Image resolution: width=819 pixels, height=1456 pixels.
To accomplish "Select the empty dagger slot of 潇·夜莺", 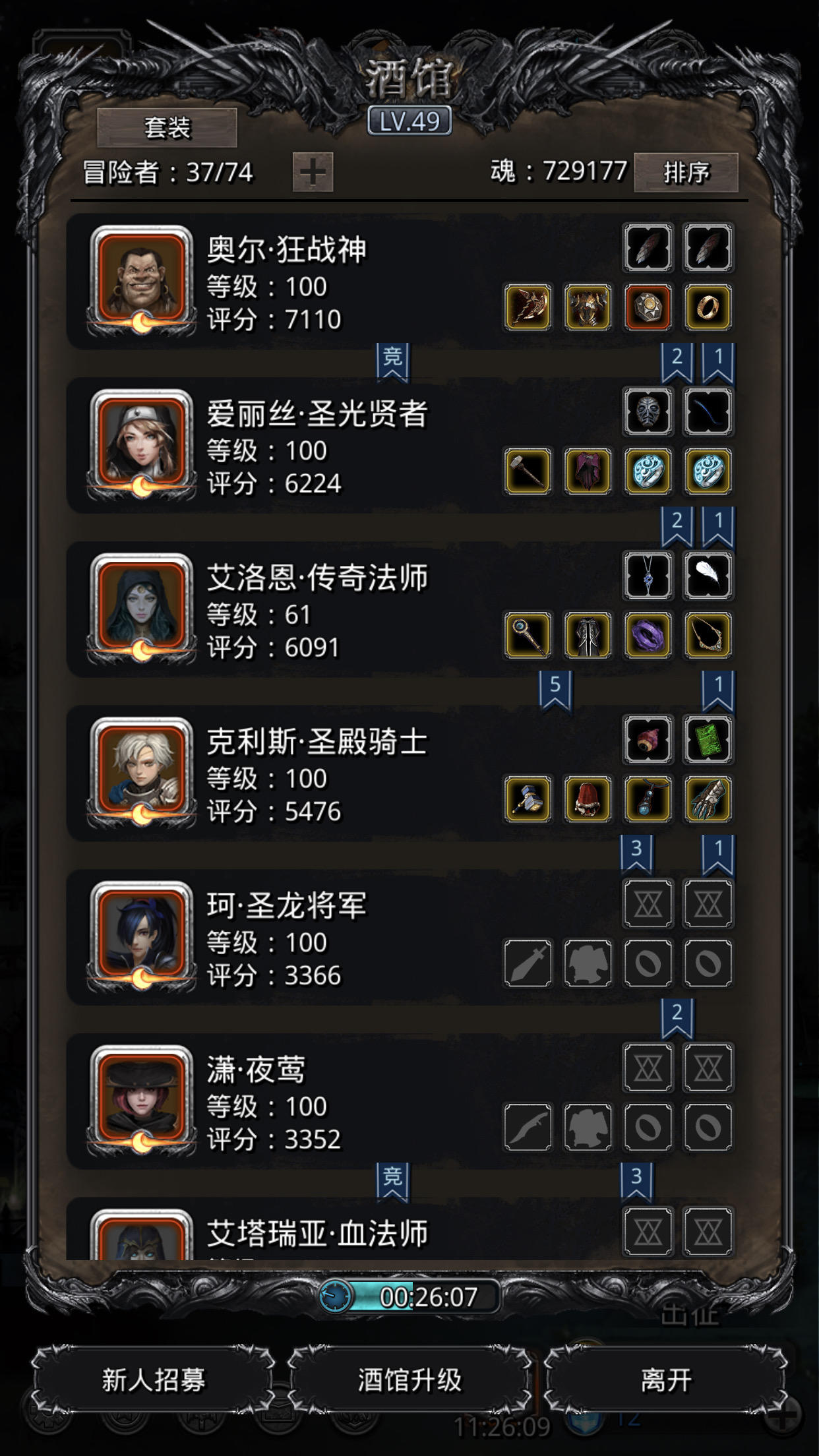I will click(x=528, y=1127).
